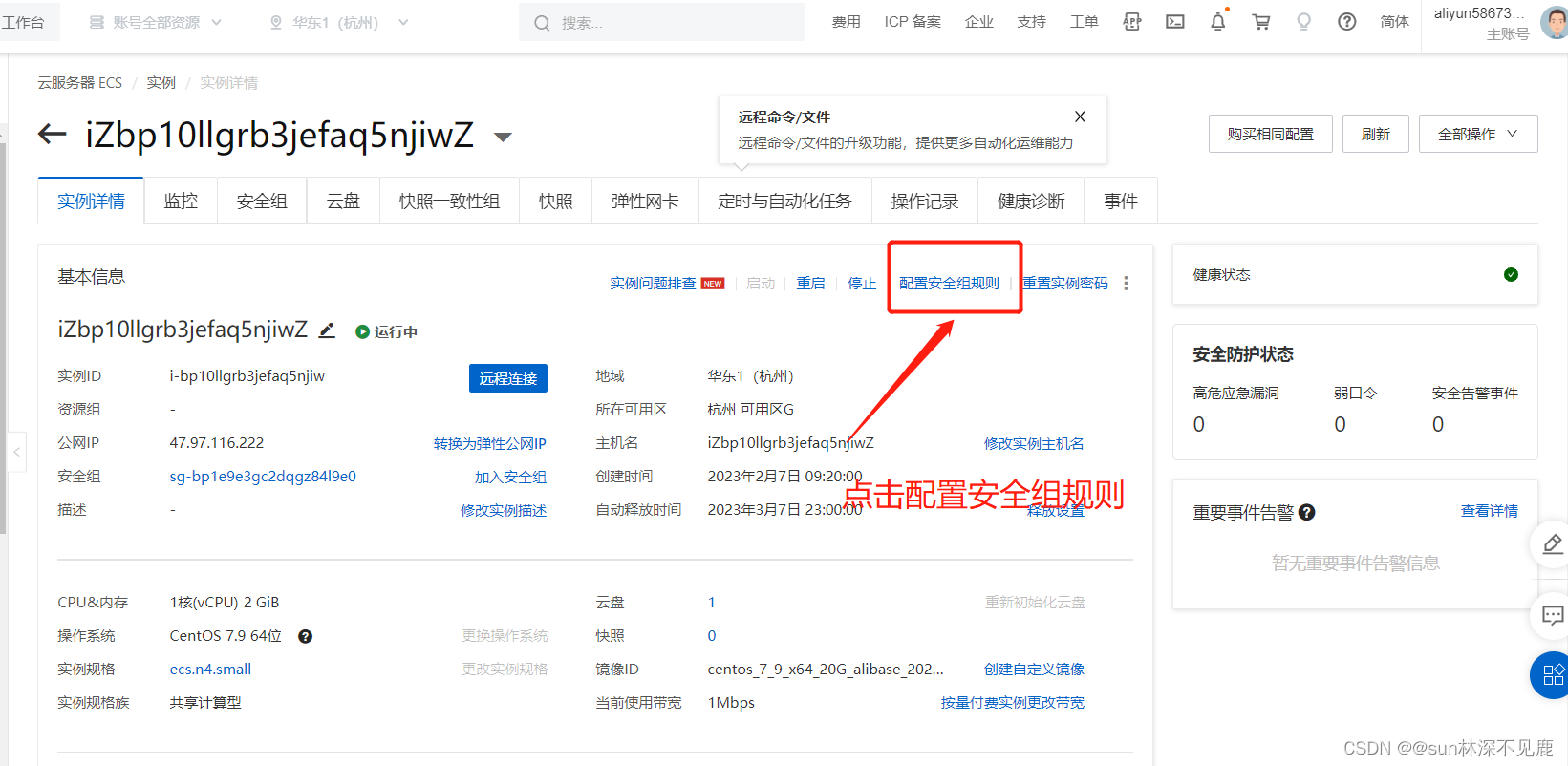Screen dimensions: 1568x766
Task: Open the 弹性网卡 tab
Action: click(645, 201)
